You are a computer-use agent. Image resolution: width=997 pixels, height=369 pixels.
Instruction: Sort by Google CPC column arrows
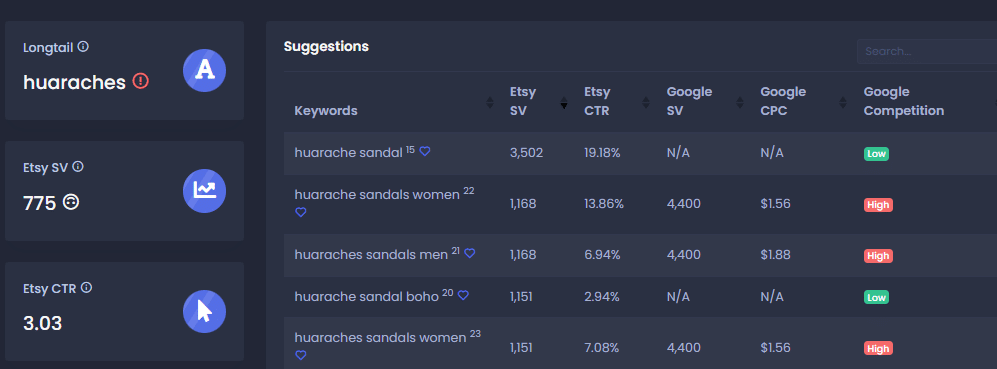(x=843, y=102)
